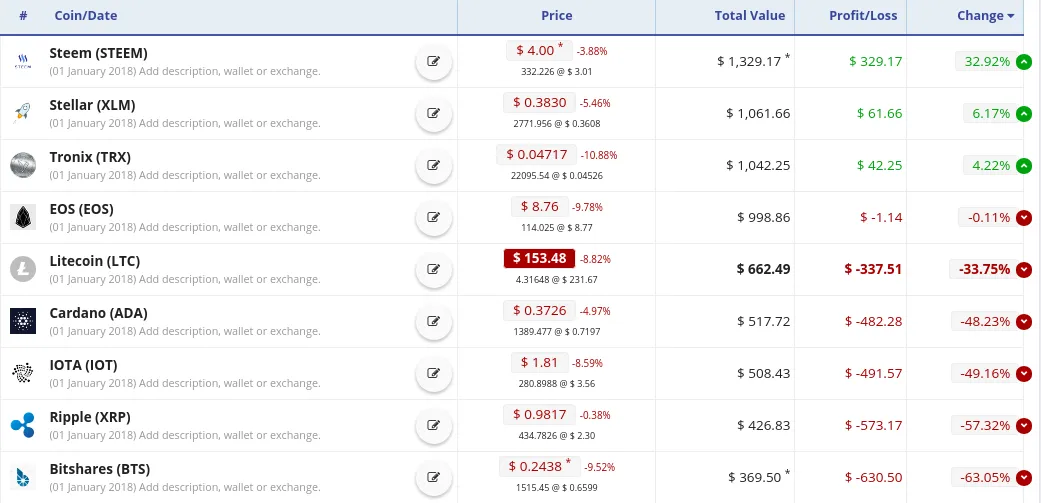Click the edit icon for Stellar (XLM)
Screen dimensions: 1041x503
(434, 113)
